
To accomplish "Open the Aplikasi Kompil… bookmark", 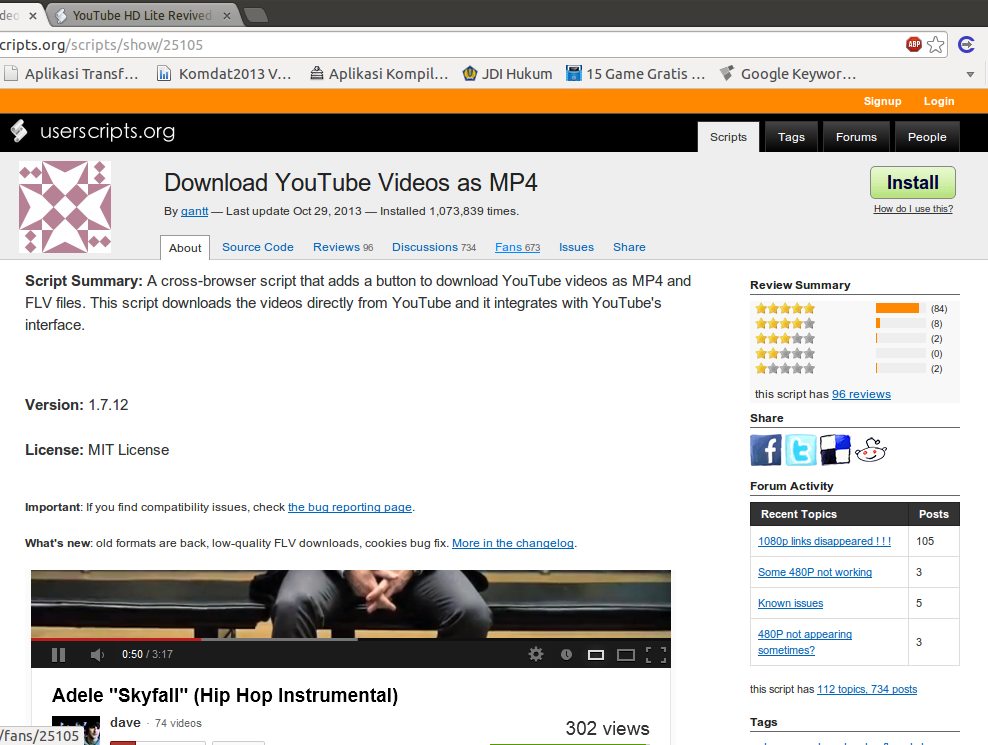I will click(x=379, y=74).
